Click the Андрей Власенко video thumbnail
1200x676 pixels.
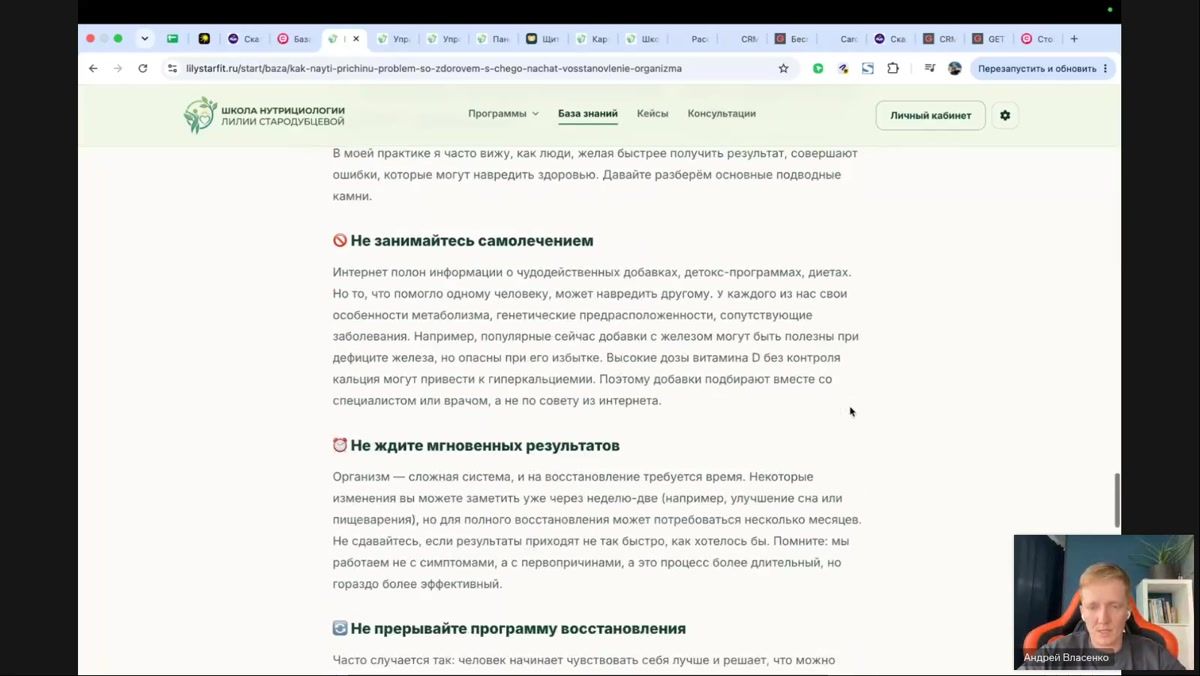pyautogui.click(x=1103, y=602)
